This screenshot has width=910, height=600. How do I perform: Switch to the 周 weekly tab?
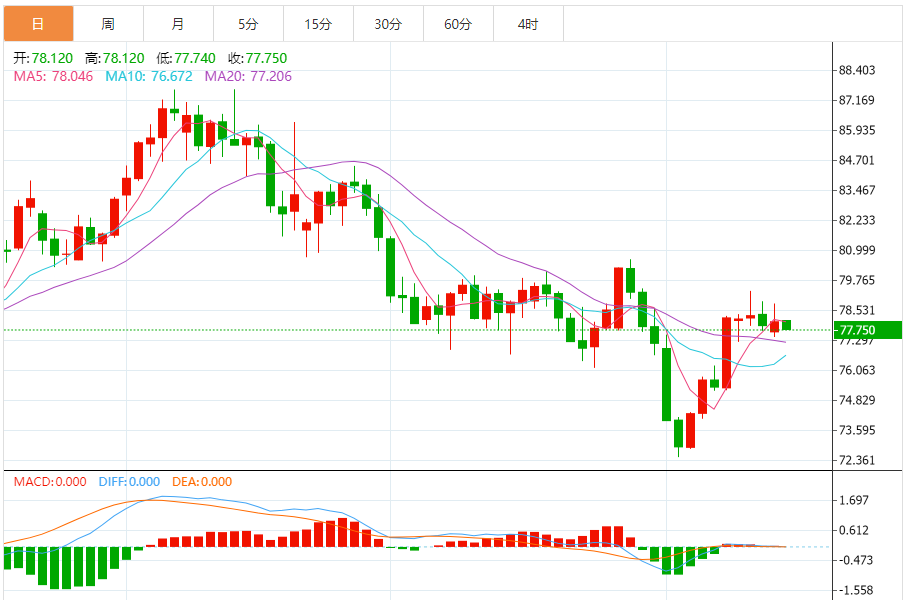pyautogui.click(x=108, y=24)
